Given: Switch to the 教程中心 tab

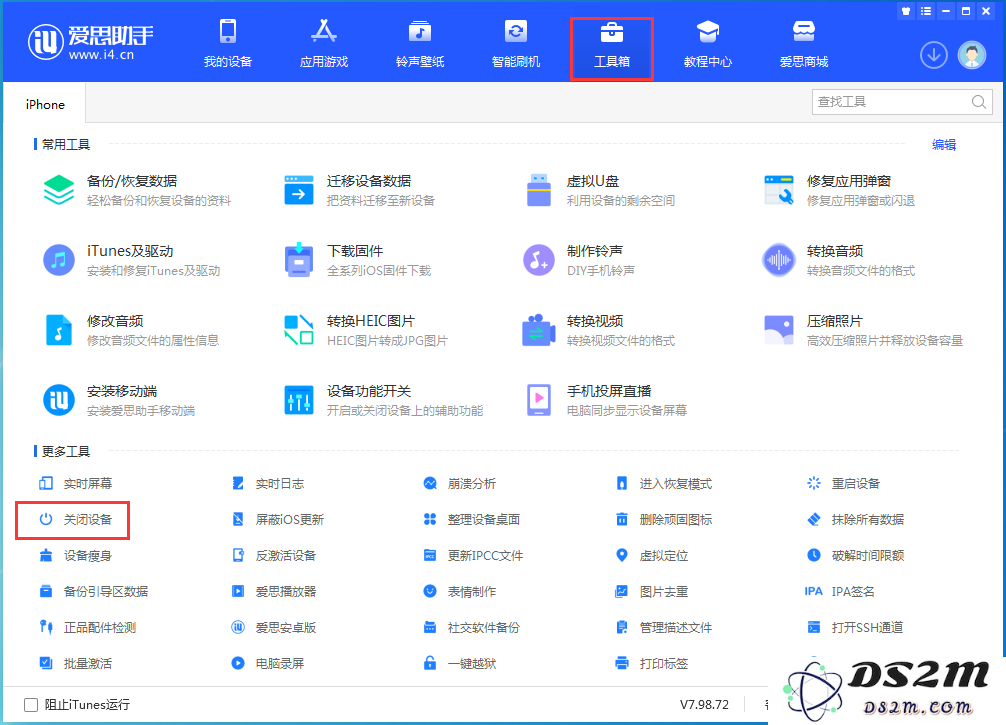Looking at the screenshot, I should coord(708,44).
